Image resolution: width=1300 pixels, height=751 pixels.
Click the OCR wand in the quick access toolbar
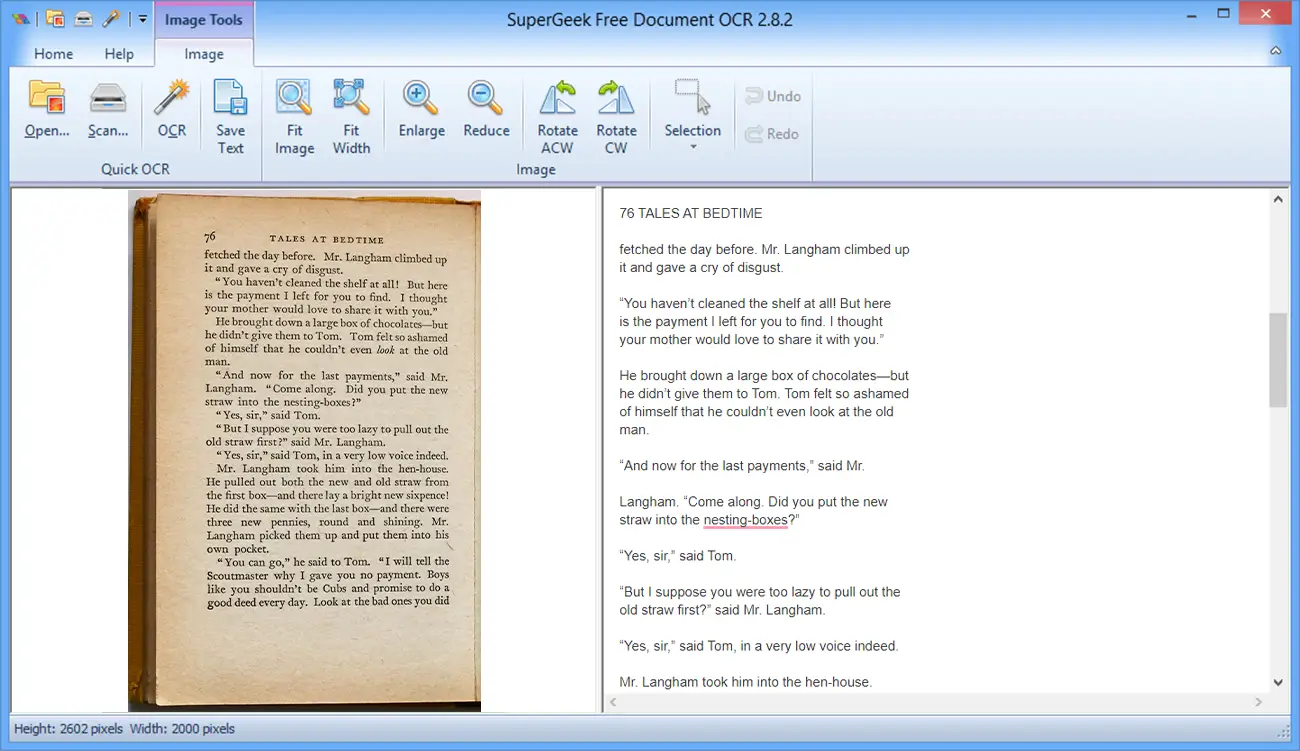(x=111, y=17)
